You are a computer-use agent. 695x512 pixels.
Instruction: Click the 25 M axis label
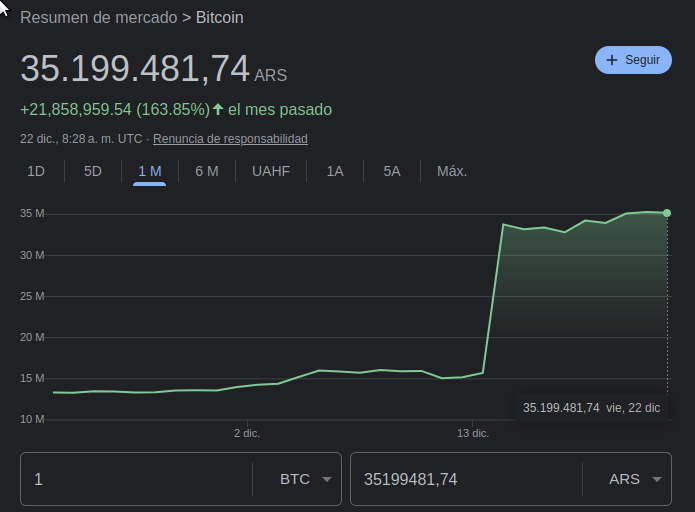[32, 296]
